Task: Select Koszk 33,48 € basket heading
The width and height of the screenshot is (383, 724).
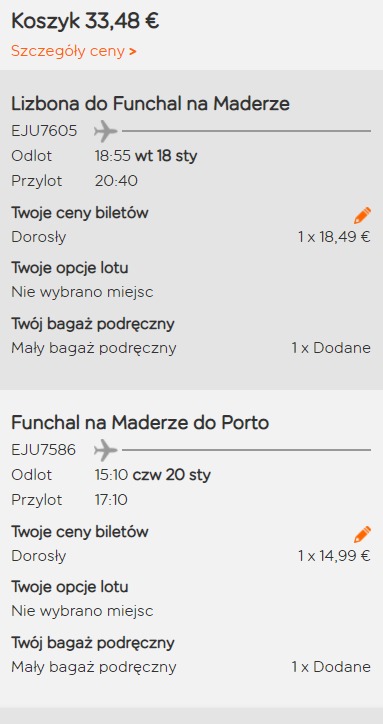Action: pyautogui.click(x=85, y=21)
